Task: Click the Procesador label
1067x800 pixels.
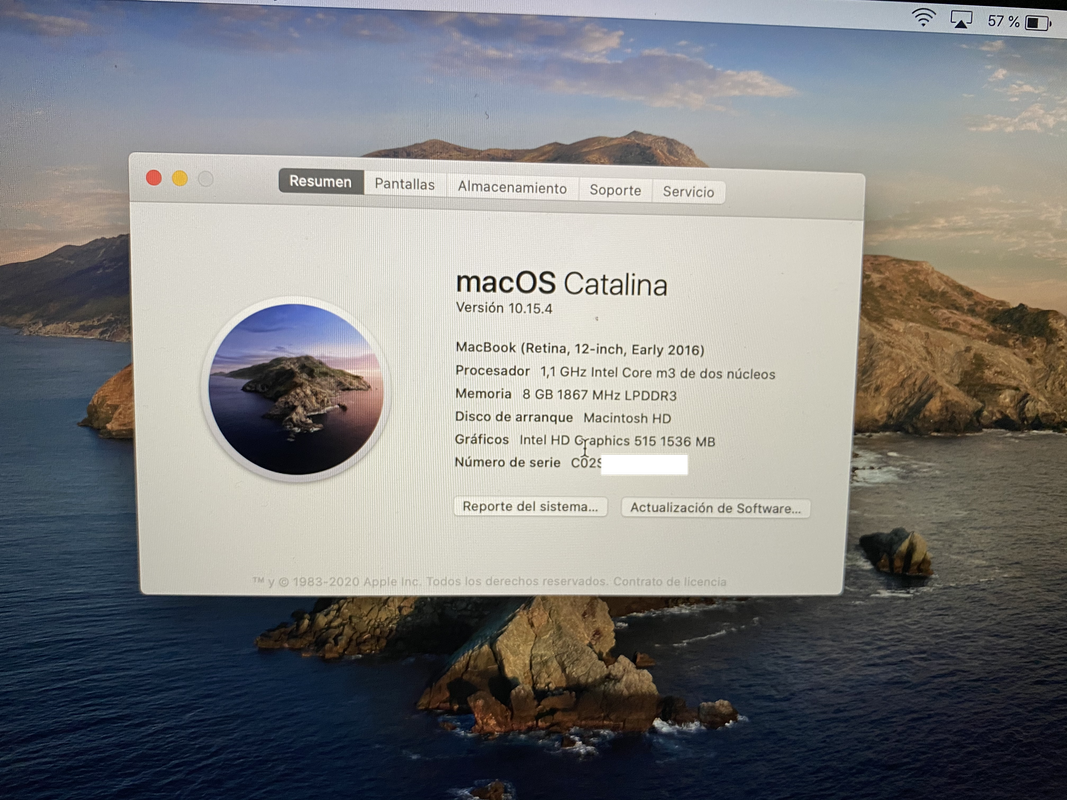Action: [493, 371]
